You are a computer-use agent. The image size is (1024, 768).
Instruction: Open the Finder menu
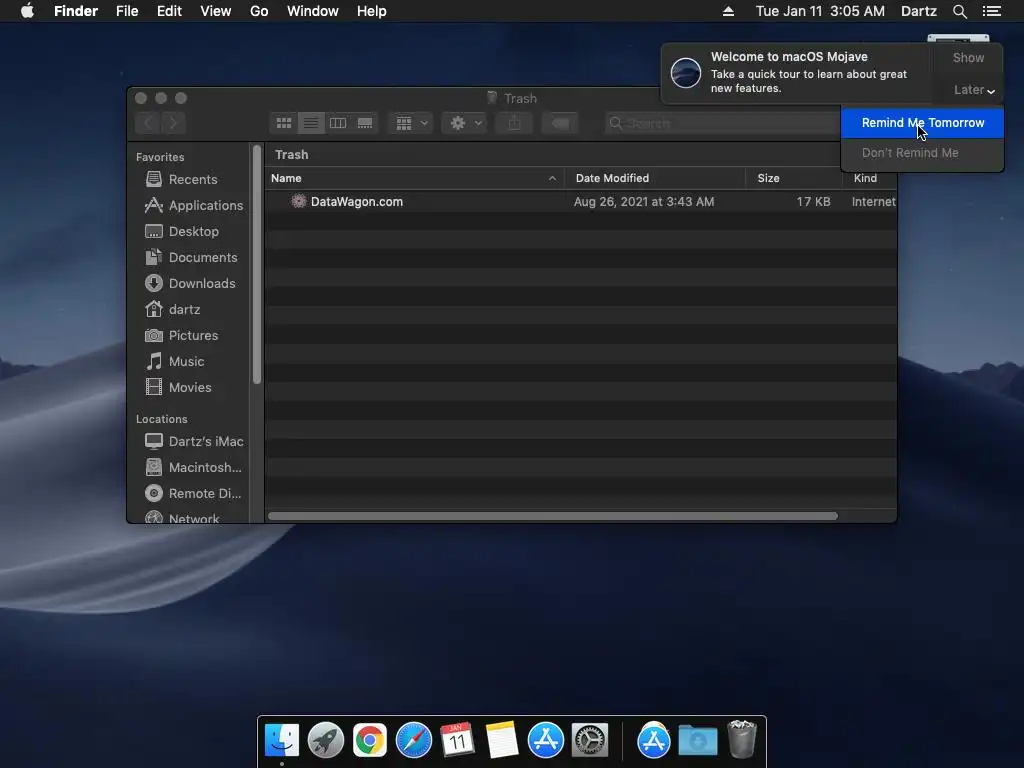[76, 11]
